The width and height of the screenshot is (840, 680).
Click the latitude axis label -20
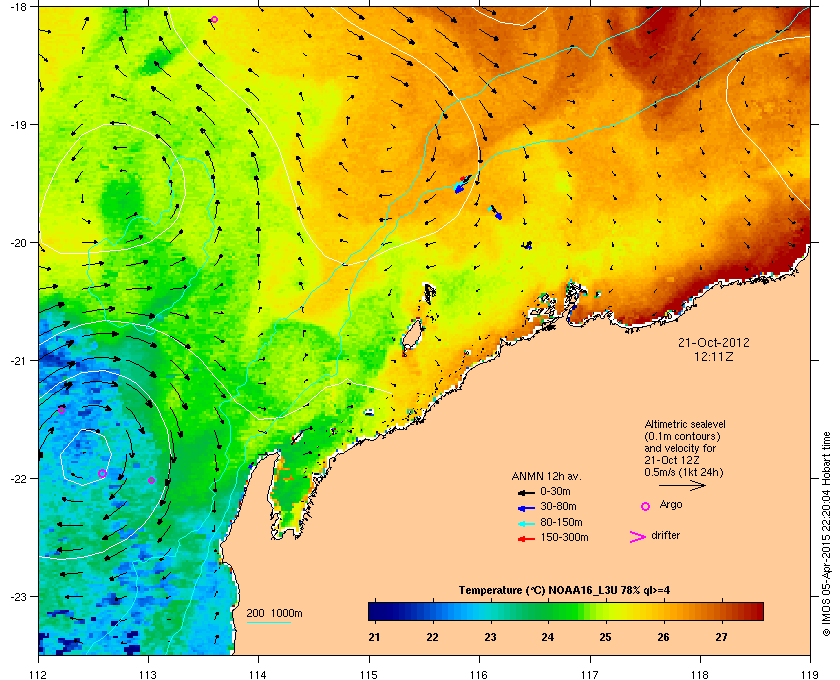(18, 243)
